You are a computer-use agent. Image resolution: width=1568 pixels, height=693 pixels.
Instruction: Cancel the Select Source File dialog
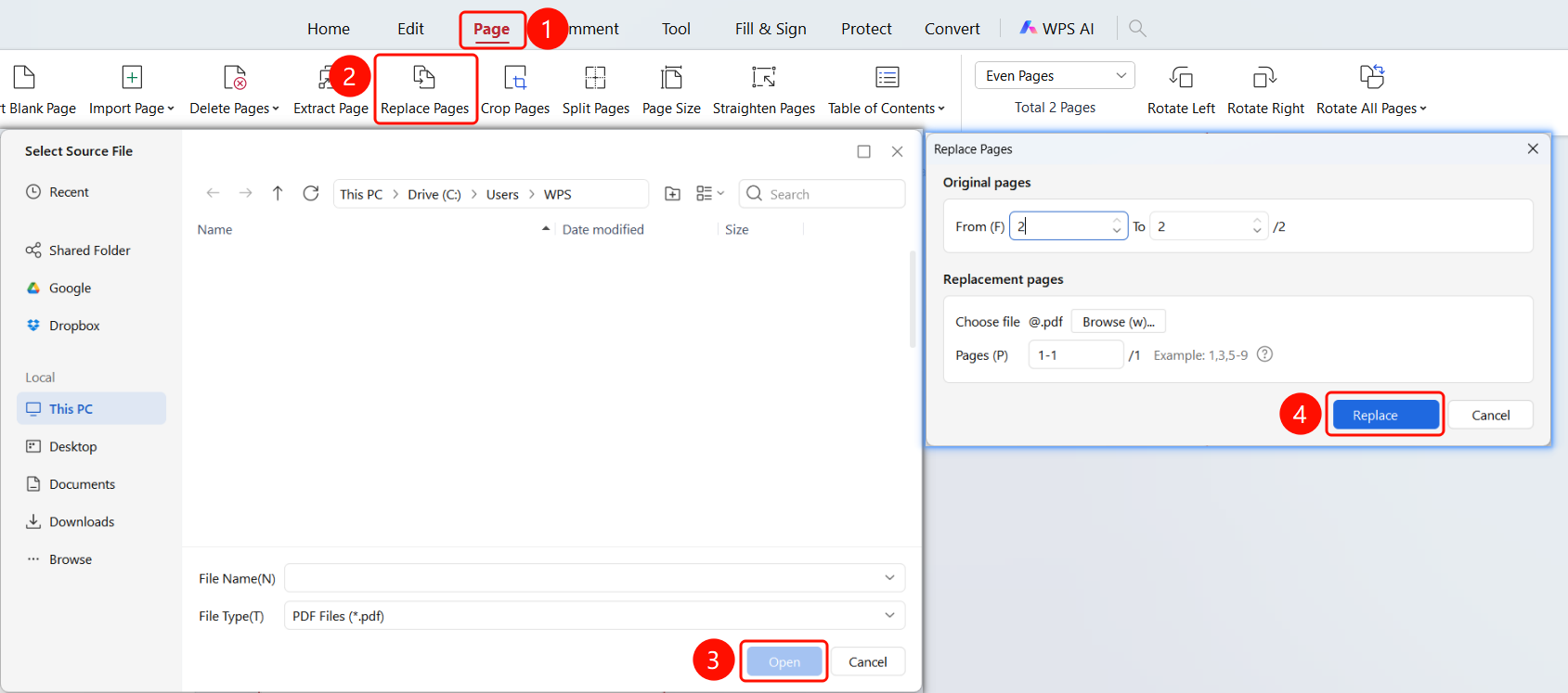point(867,661)
